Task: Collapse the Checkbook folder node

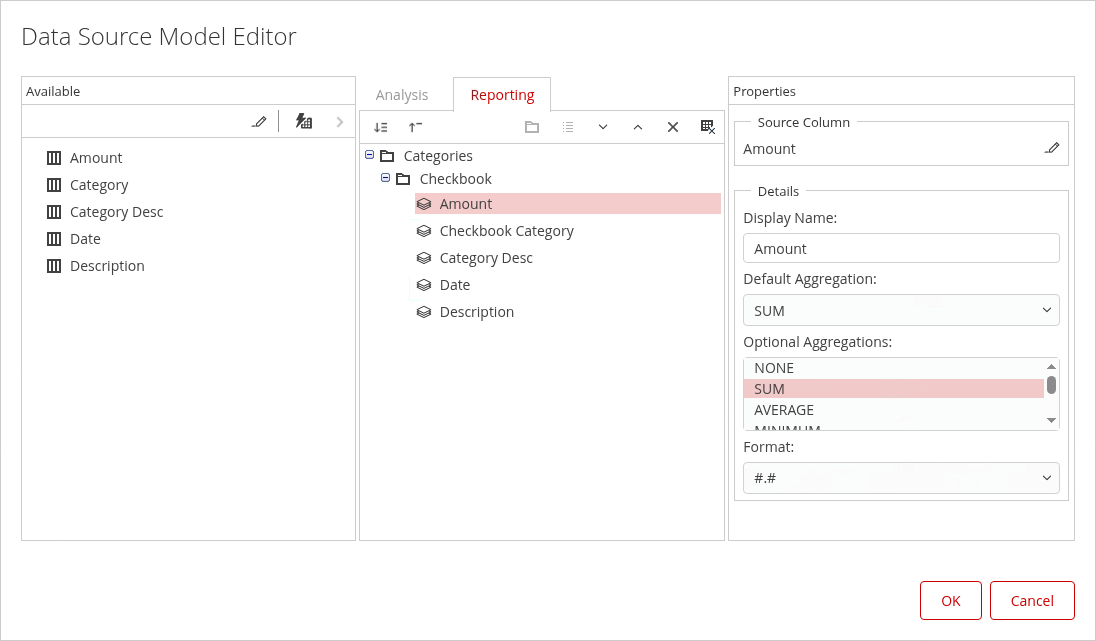Action: pos(386,178)
